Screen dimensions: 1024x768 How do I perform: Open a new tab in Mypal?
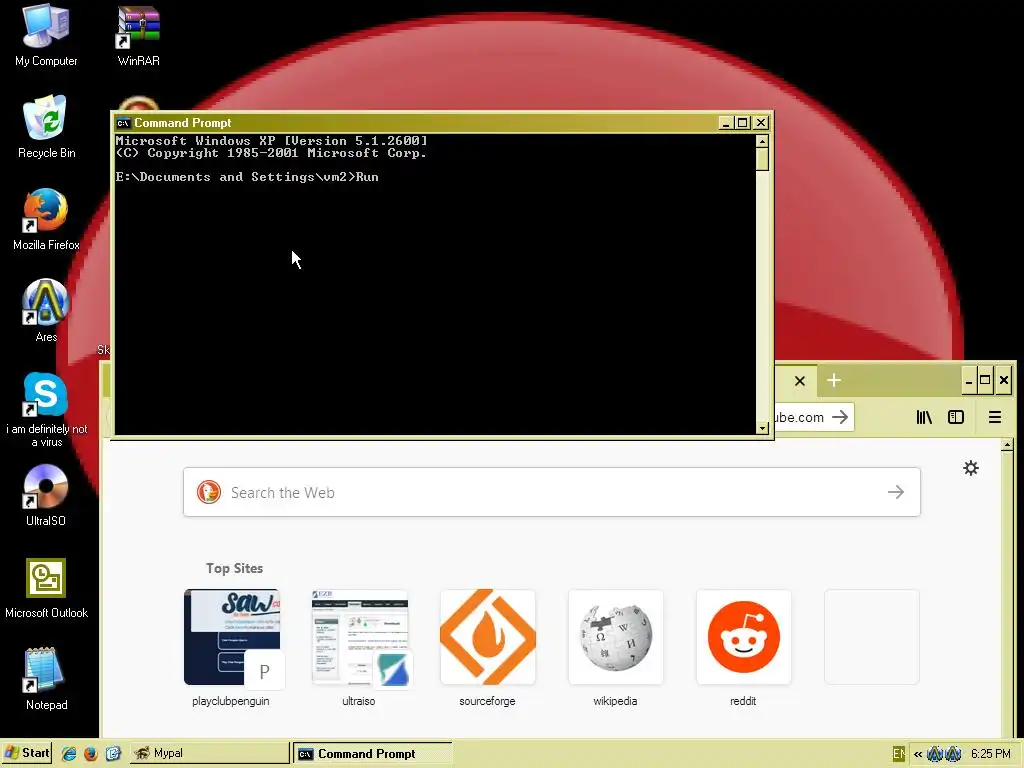(834, 380)
